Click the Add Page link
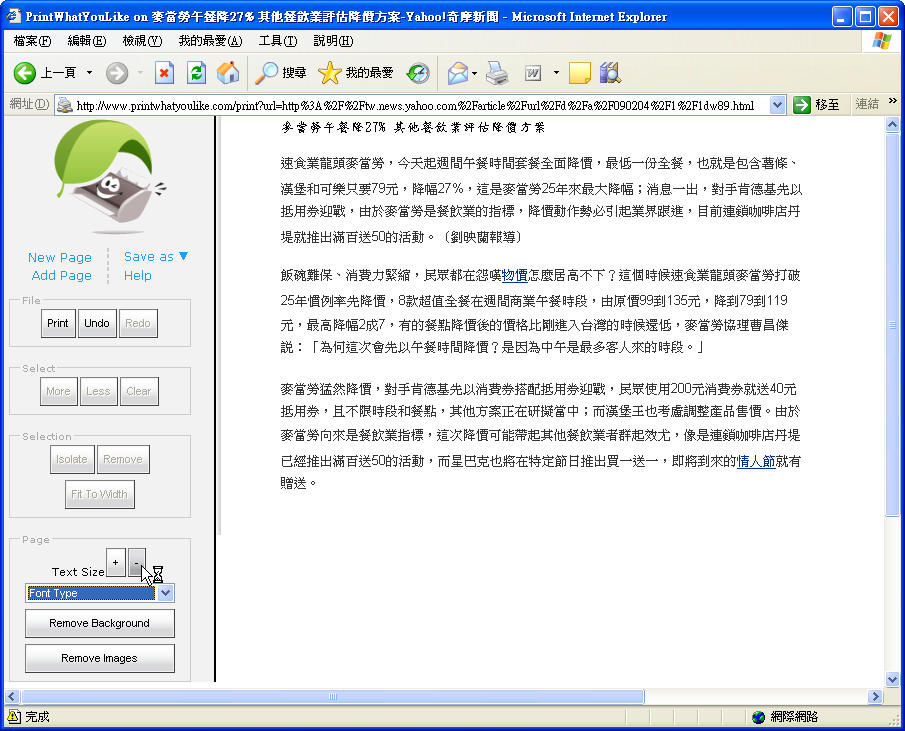 pyautogui.click(x=62, y=275)
